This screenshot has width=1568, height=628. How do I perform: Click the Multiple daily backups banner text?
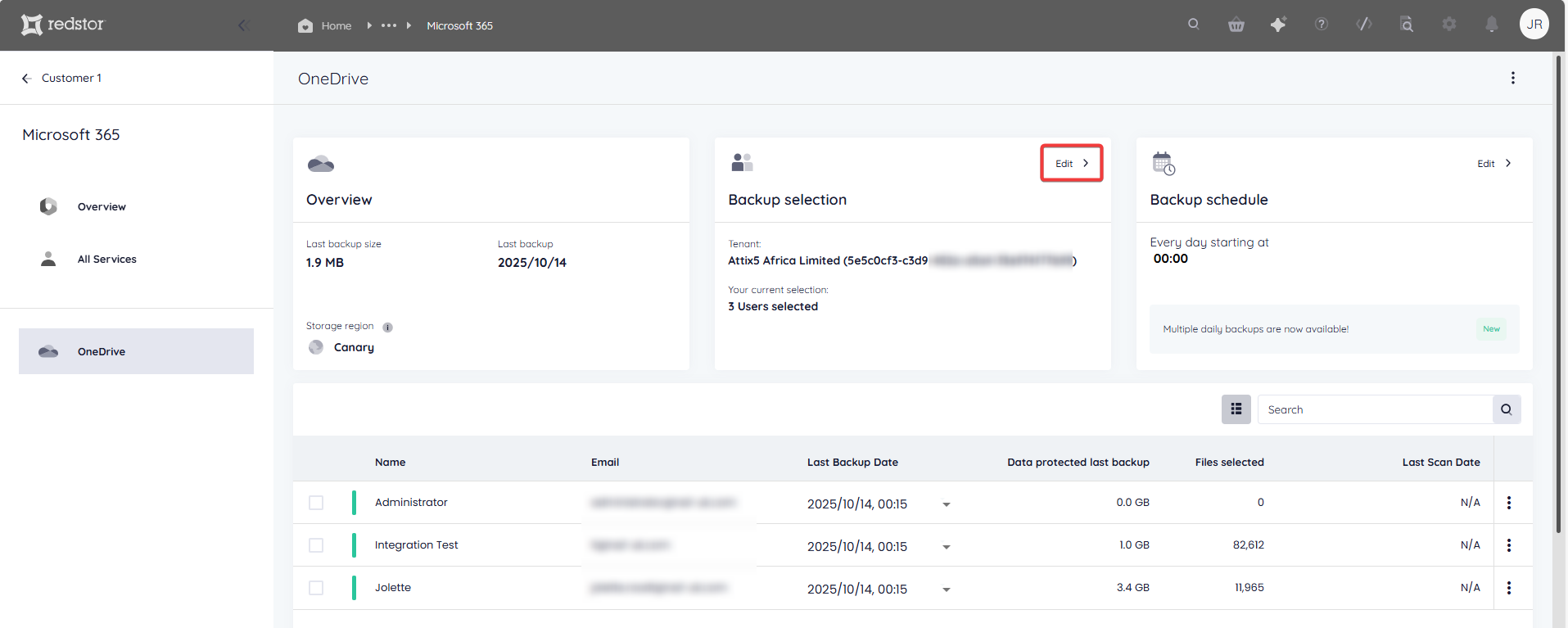(x=1256, y=329)
